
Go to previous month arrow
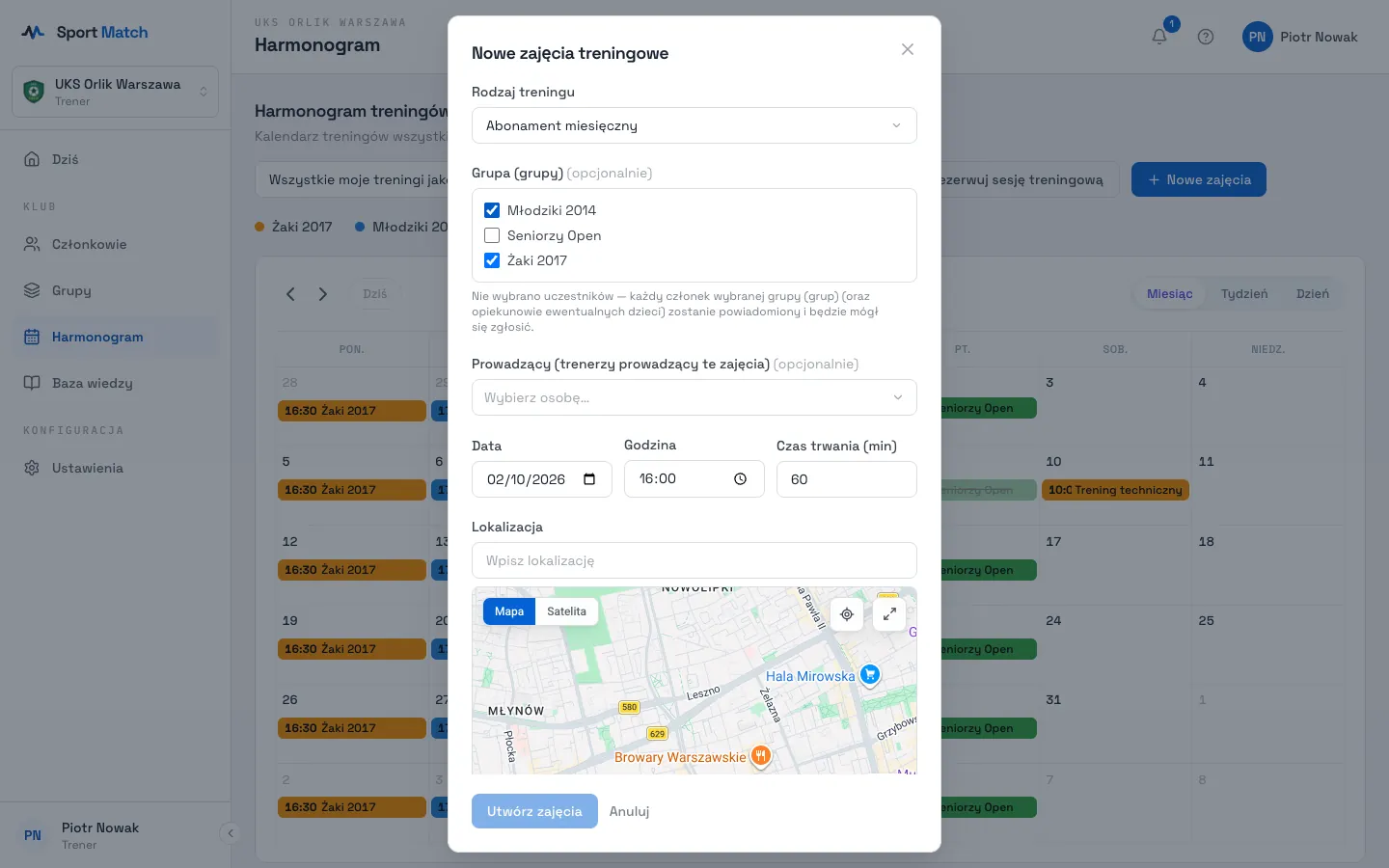pyautogui.click(x=290, y=294)
